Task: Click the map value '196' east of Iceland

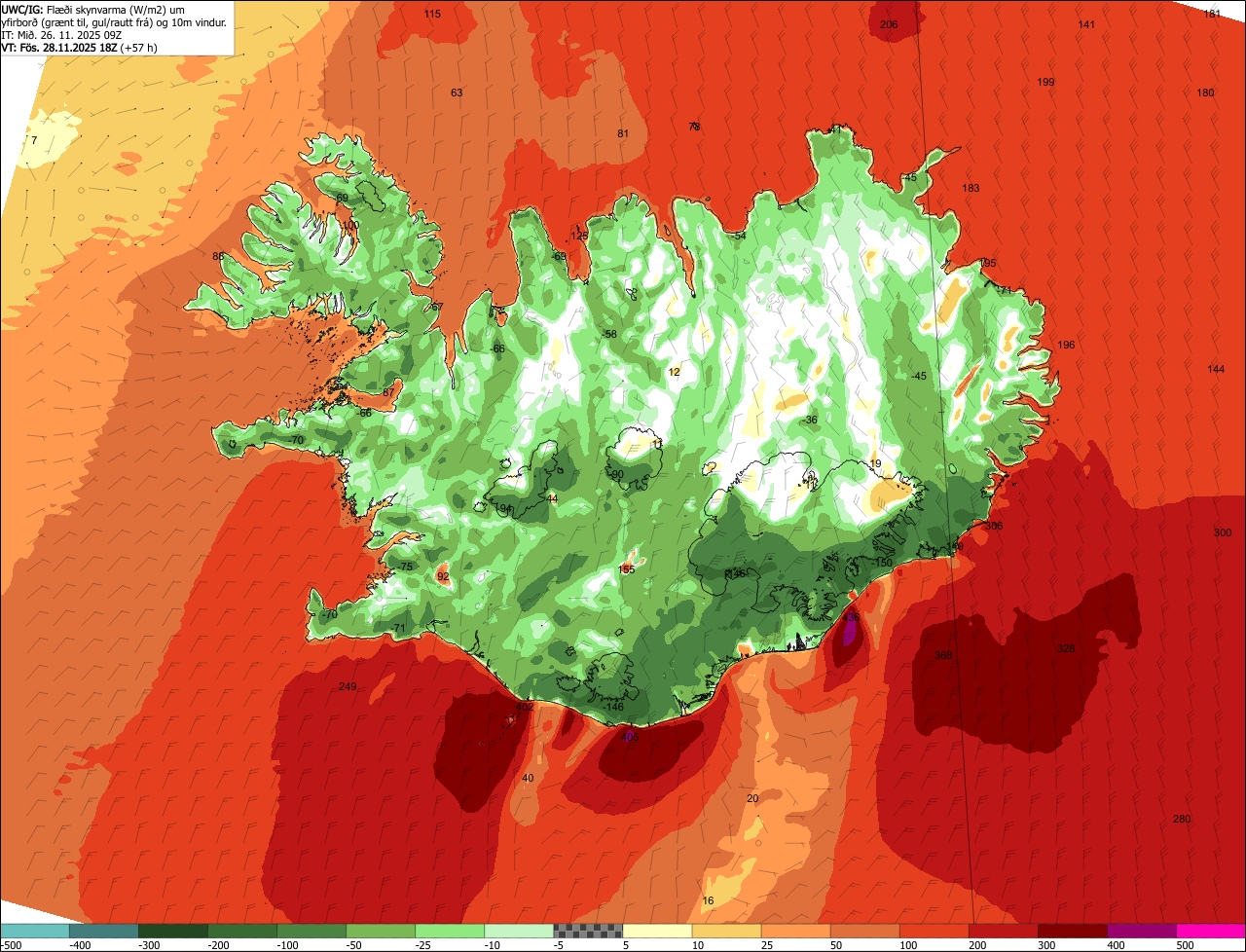Action: 1066,345
